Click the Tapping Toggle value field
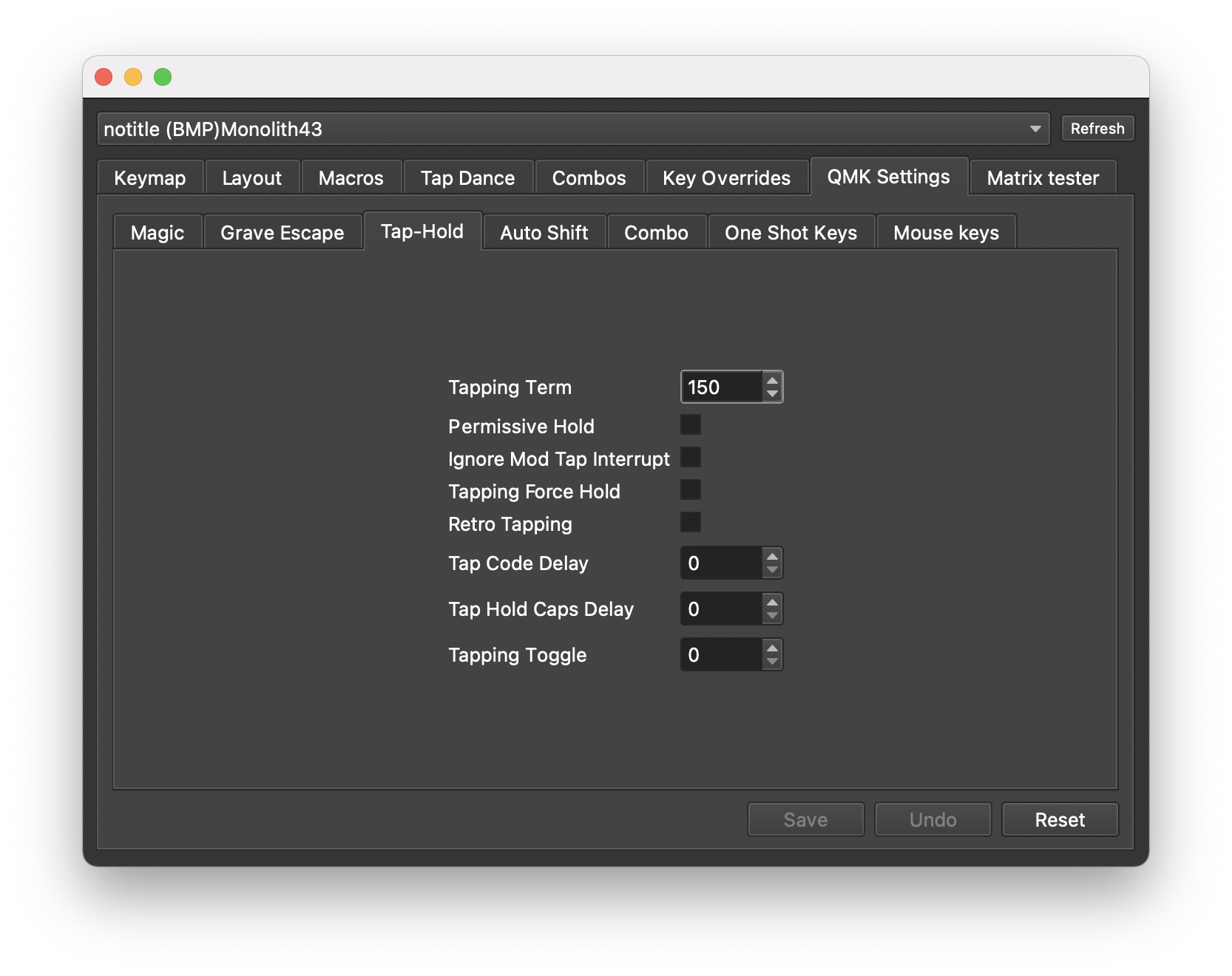The width and height of the screenshot is (1232, 976). point(721,655)
